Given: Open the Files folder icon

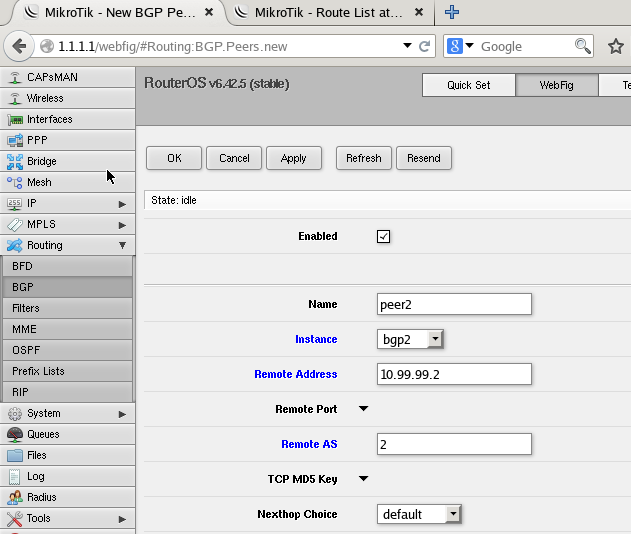Looking at the screenshot, I should [x=15, y=456].
